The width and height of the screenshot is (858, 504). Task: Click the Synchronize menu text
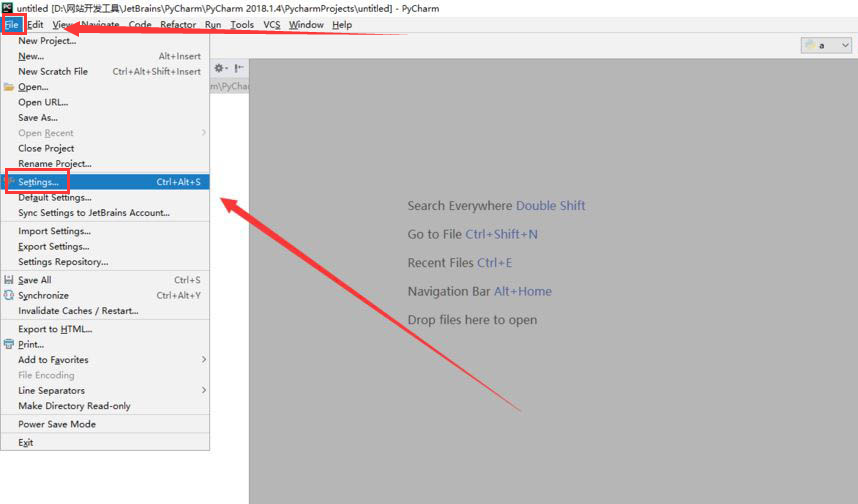point(43,295)
